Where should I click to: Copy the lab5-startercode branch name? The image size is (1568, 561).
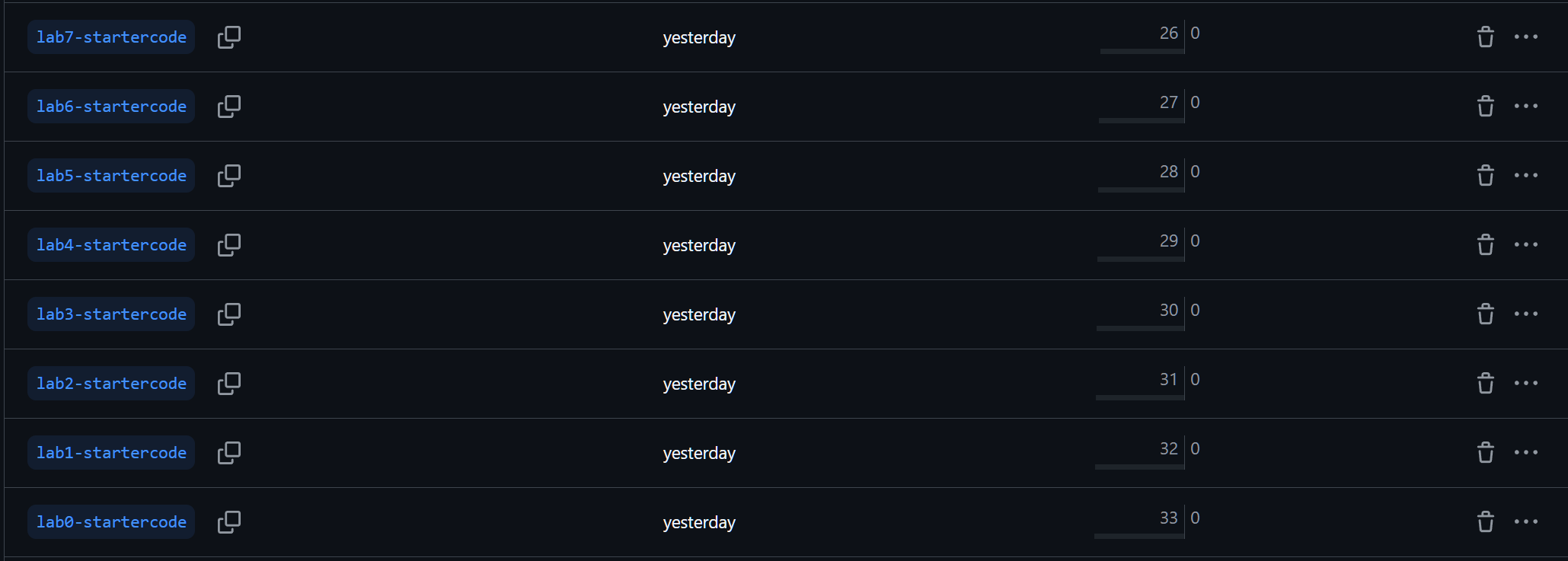(228, 176)
